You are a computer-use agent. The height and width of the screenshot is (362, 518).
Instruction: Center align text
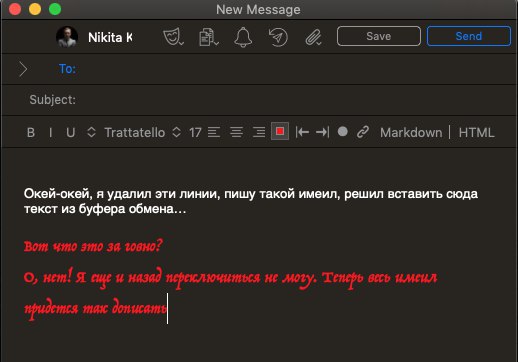tap(236, 132)
